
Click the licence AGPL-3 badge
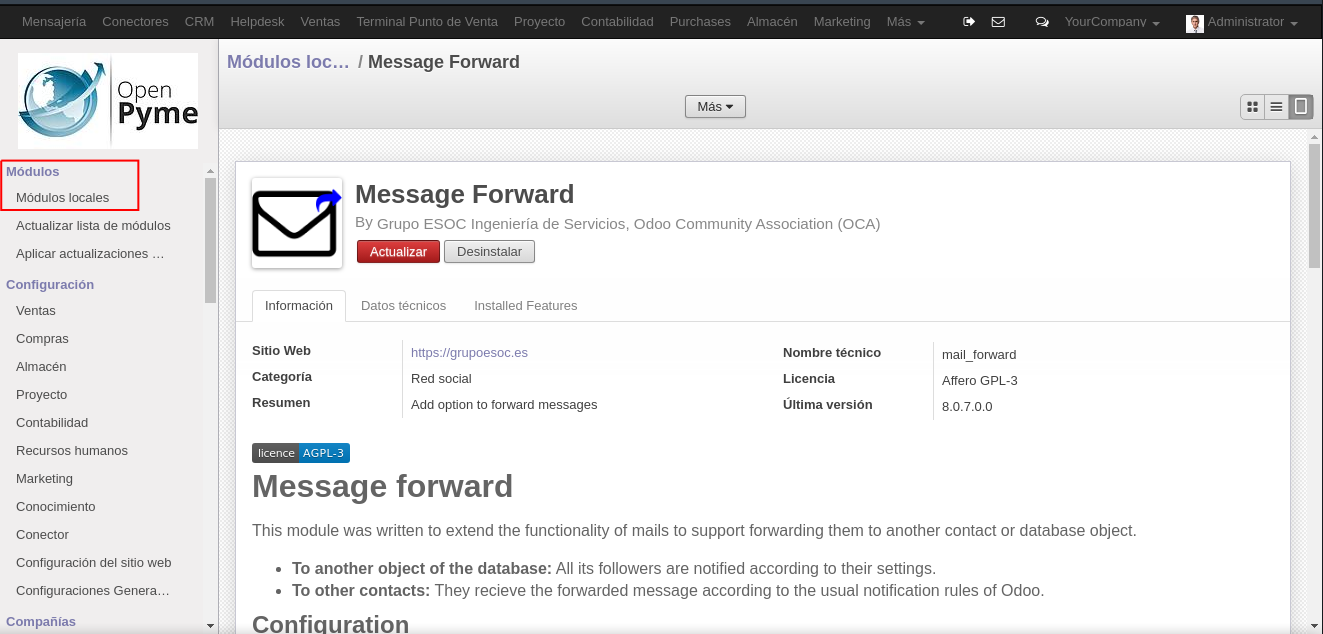point(301,453)
